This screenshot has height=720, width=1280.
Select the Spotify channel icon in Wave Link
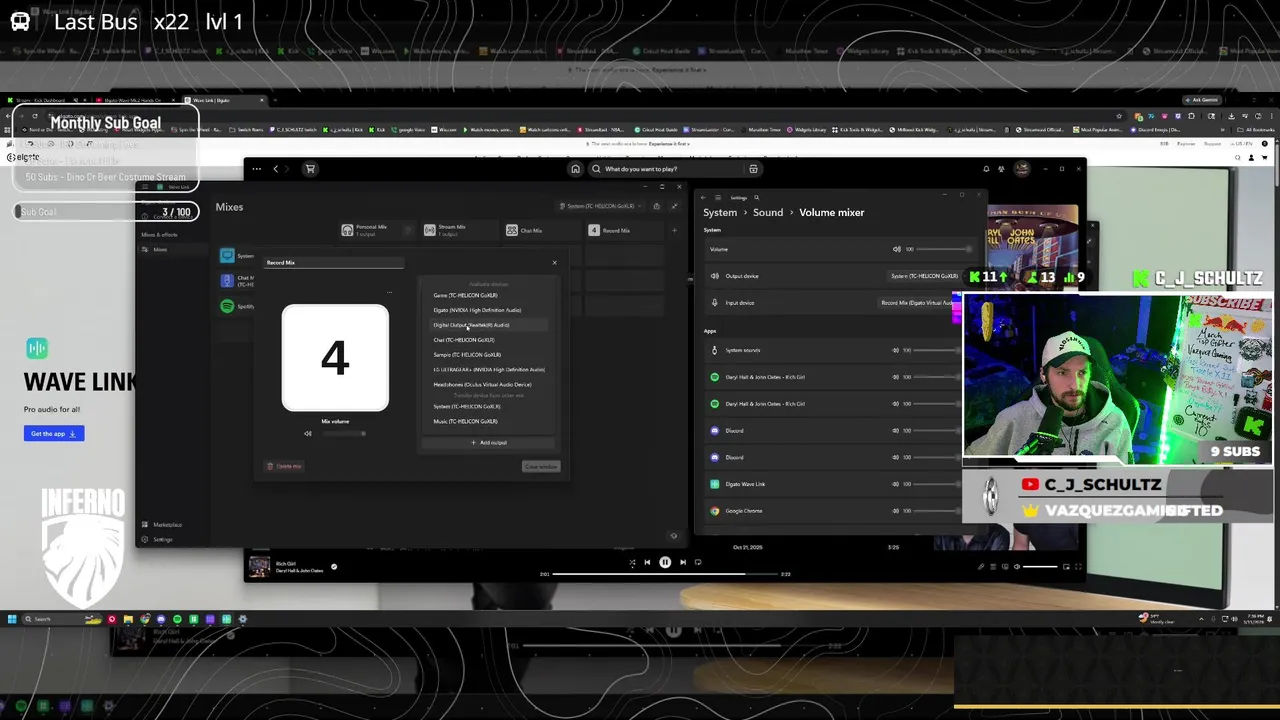coord(227,306)
